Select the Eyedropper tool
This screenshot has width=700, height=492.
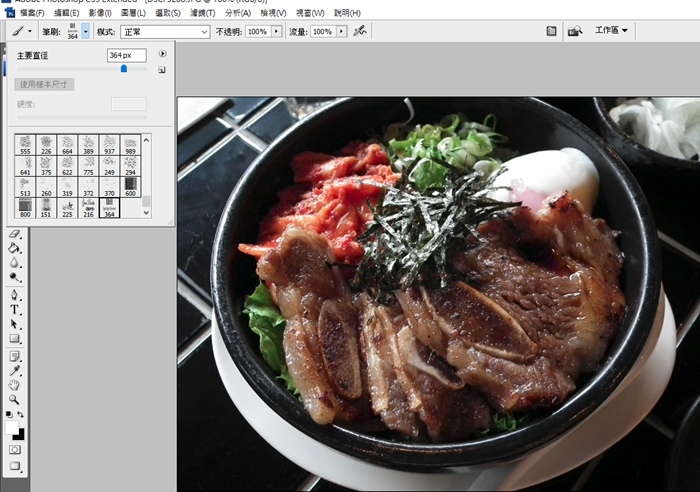pyautogui.click(x=15, y=370)
